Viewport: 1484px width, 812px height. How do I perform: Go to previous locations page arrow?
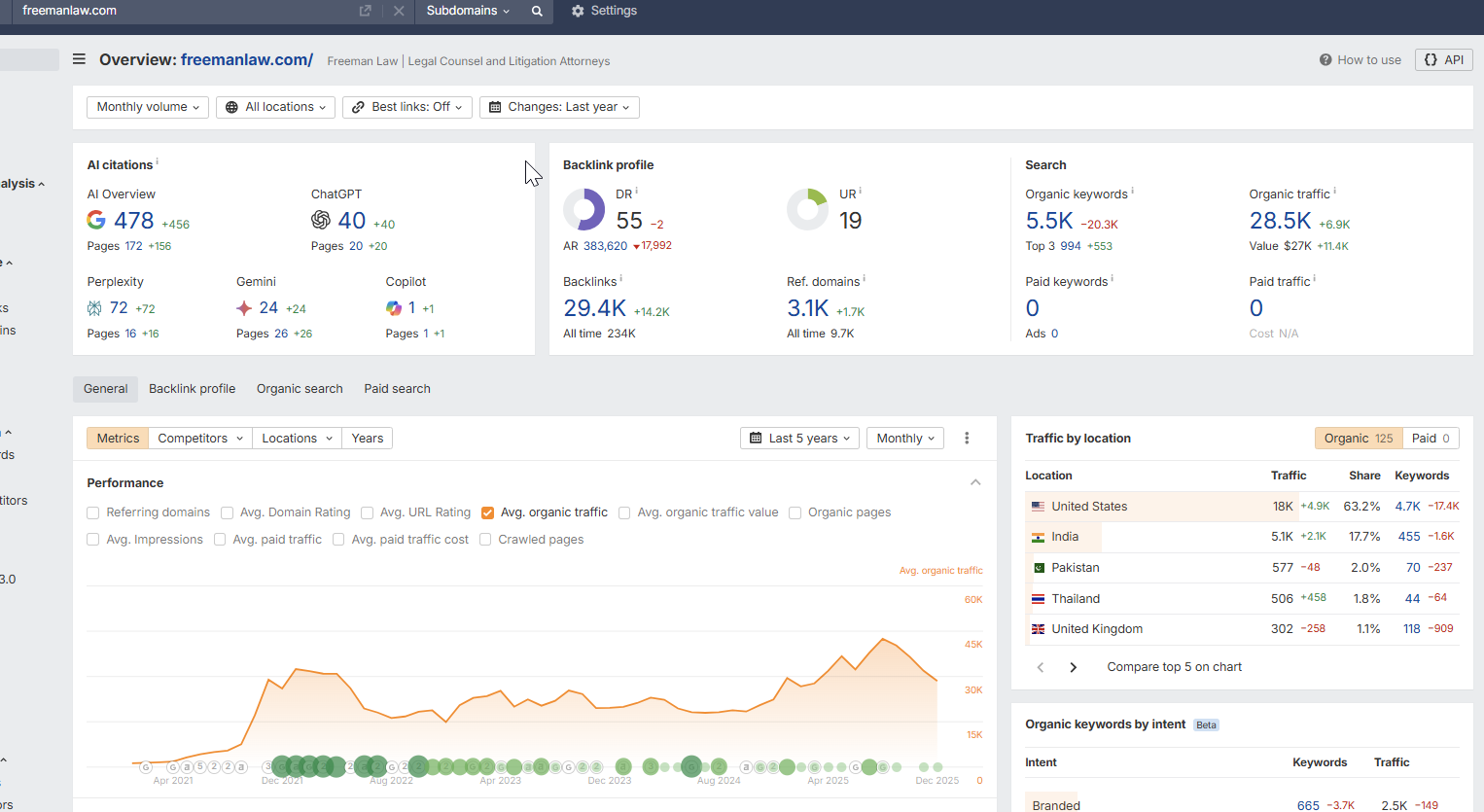1041,667
